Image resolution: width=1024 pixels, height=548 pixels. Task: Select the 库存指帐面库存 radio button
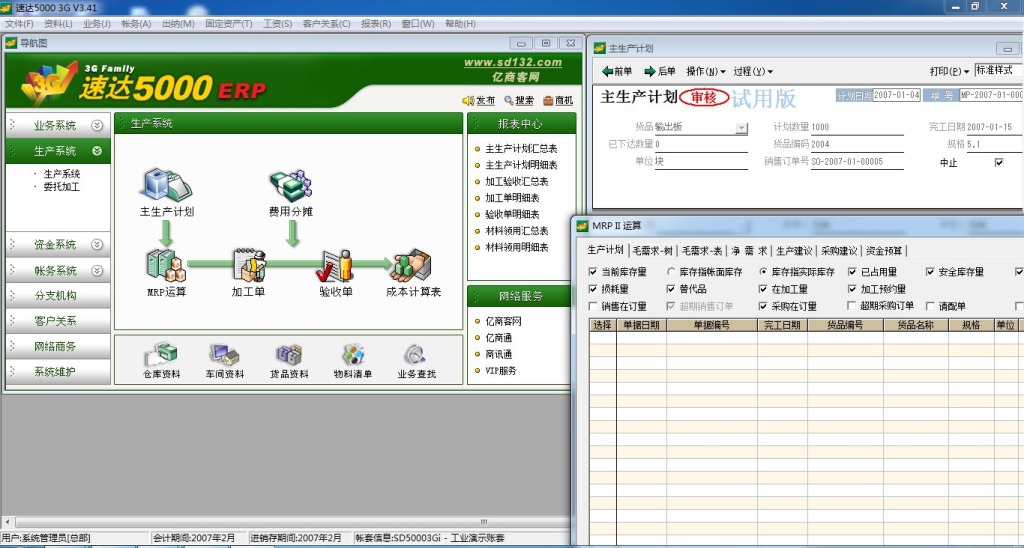point(671,272)
